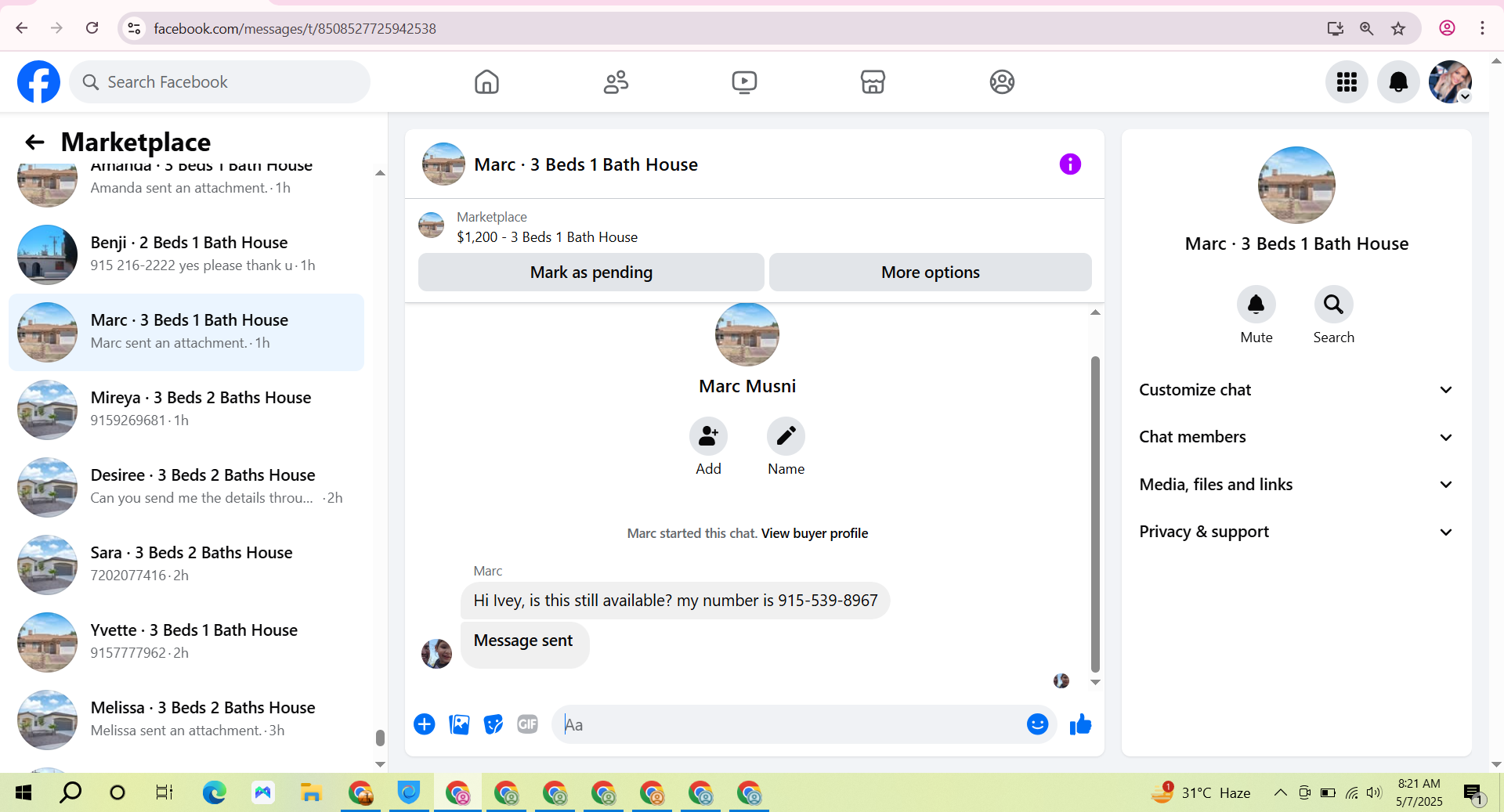Viewport: 1504px width, 812px height.
Task: Open the taskbar weather widget 31°C Haze
Action: click(x=1201, y=792)
